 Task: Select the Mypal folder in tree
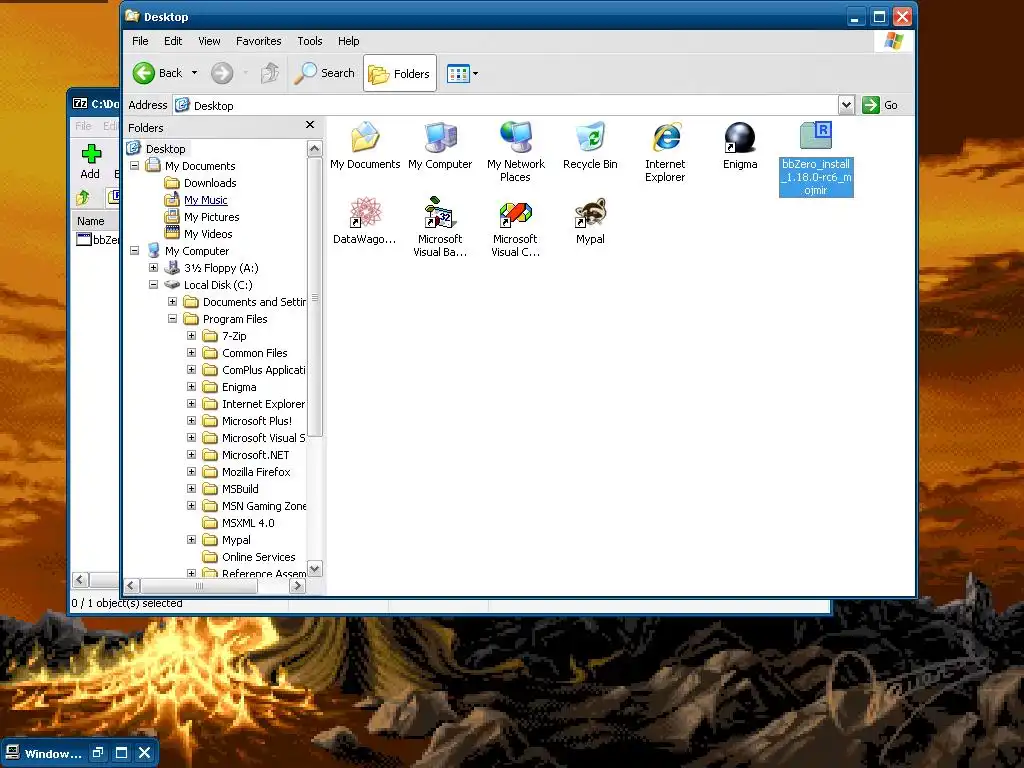tap(236, 539)
